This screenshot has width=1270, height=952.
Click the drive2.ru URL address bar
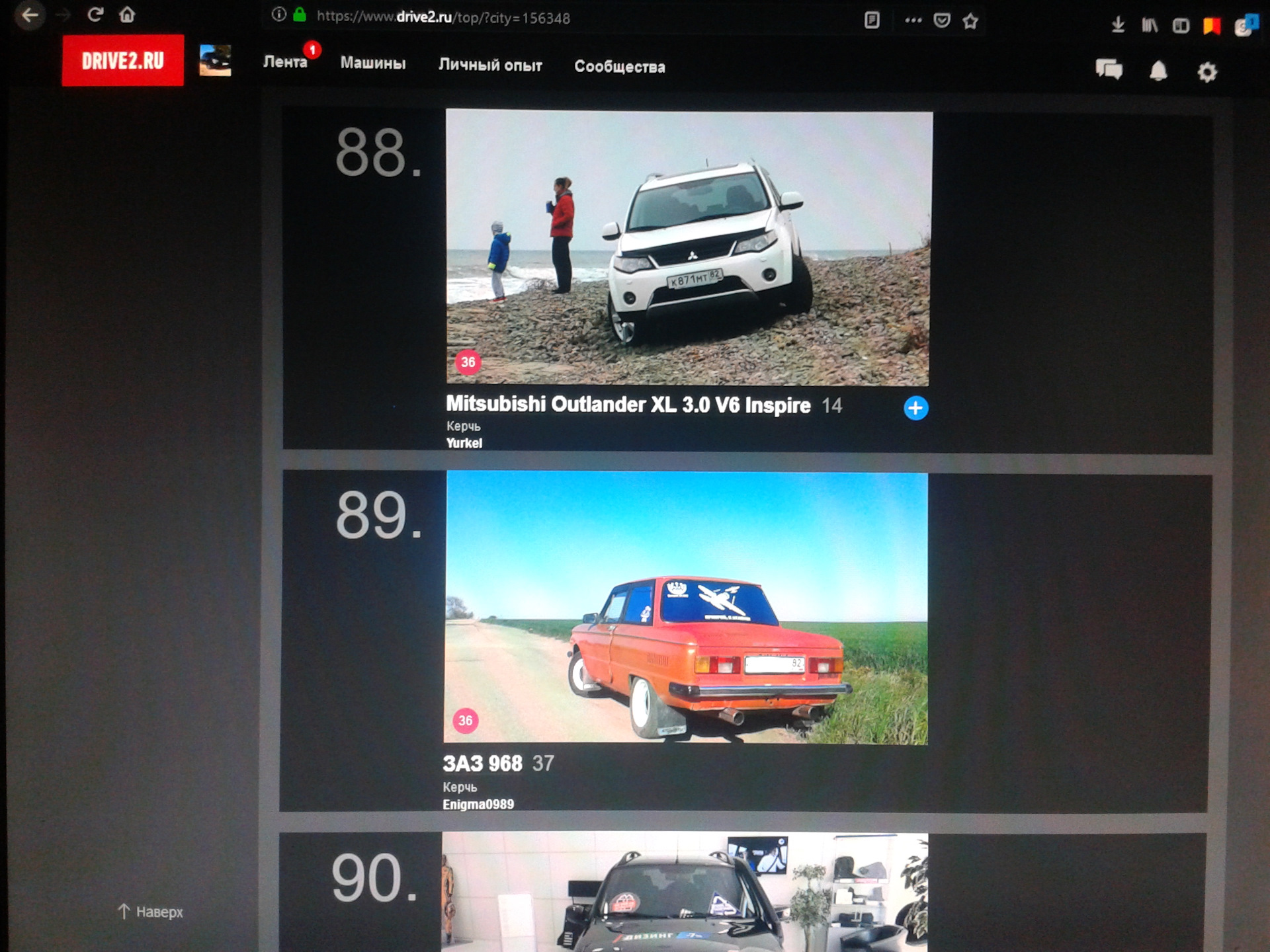(443, 17)
